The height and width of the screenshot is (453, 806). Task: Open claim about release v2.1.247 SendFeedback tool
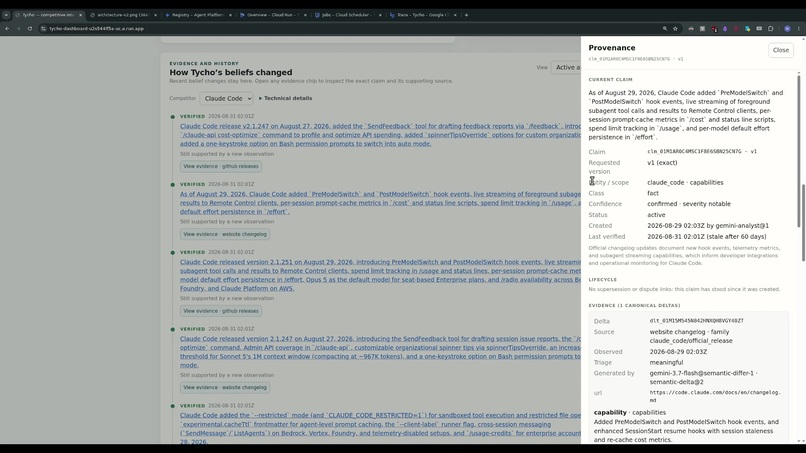coord(380,135)
